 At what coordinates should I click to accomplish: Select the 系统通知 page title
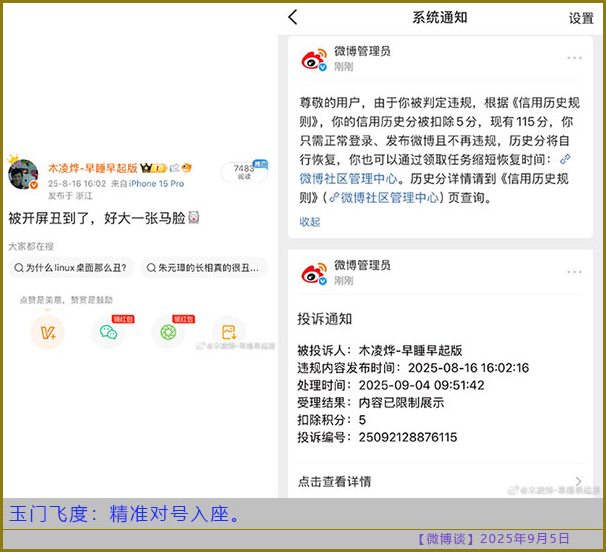point(440,17)
